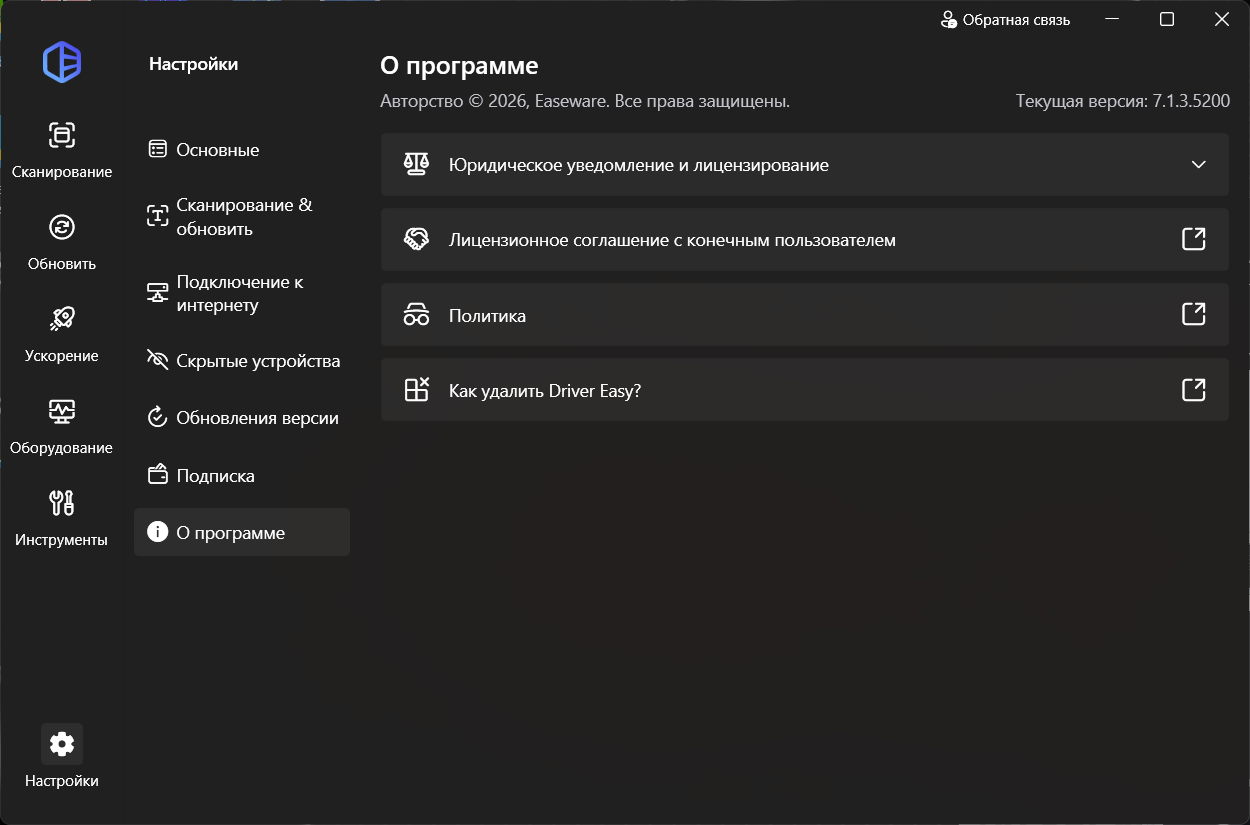Open external link icon for Как удалить Driver Easy
The height and width of the screenshot is (825, 1250).
1193,389
